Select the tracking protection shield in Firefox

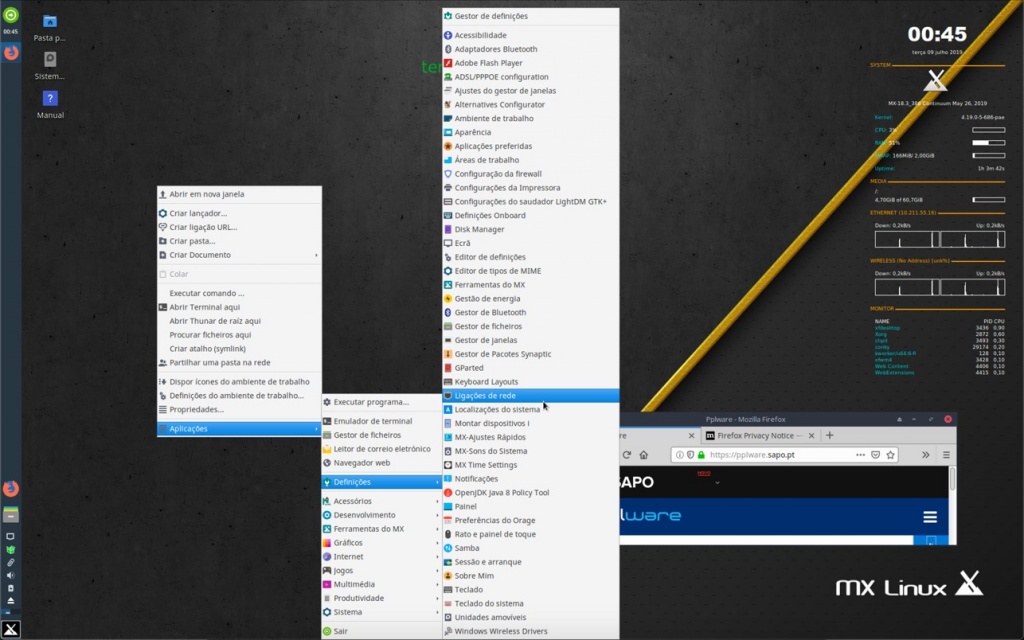click(x=691, y=455)
